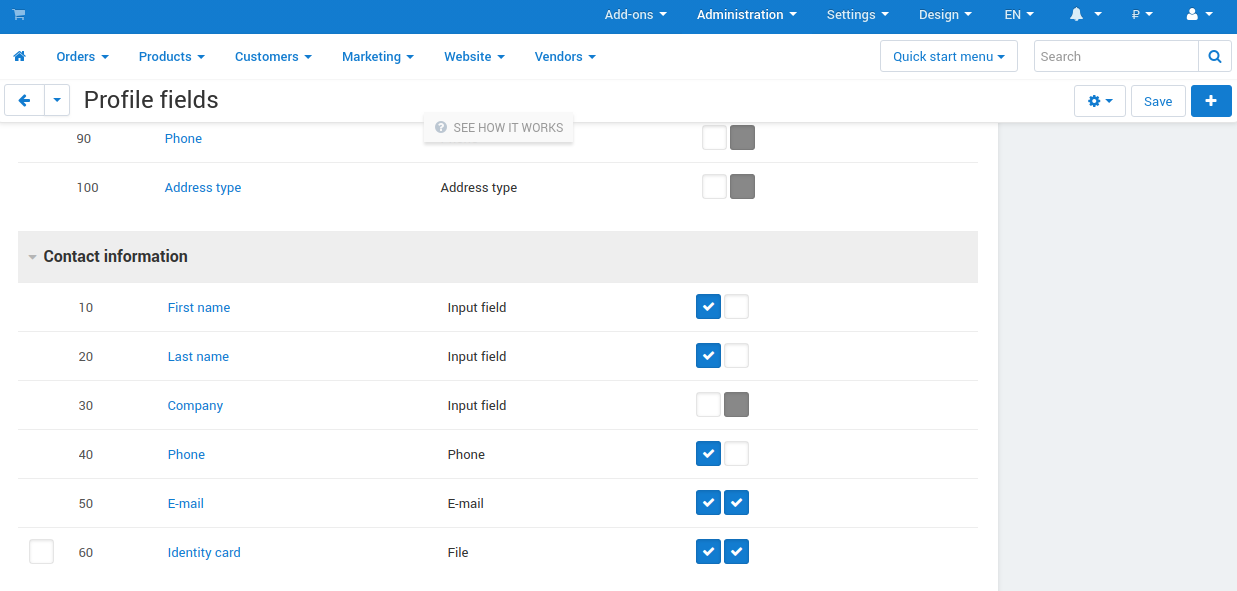Click position value 60 of Identity card
The height and width of the screenshot is (591, 1237).
[x=86, y=553]
